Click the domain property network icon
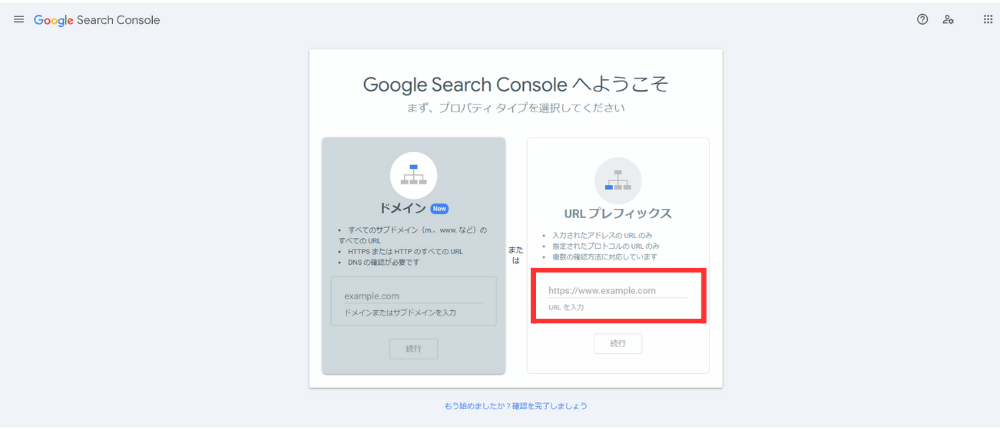The width and height of the screenshot is (1000, 429). (413, 175)
